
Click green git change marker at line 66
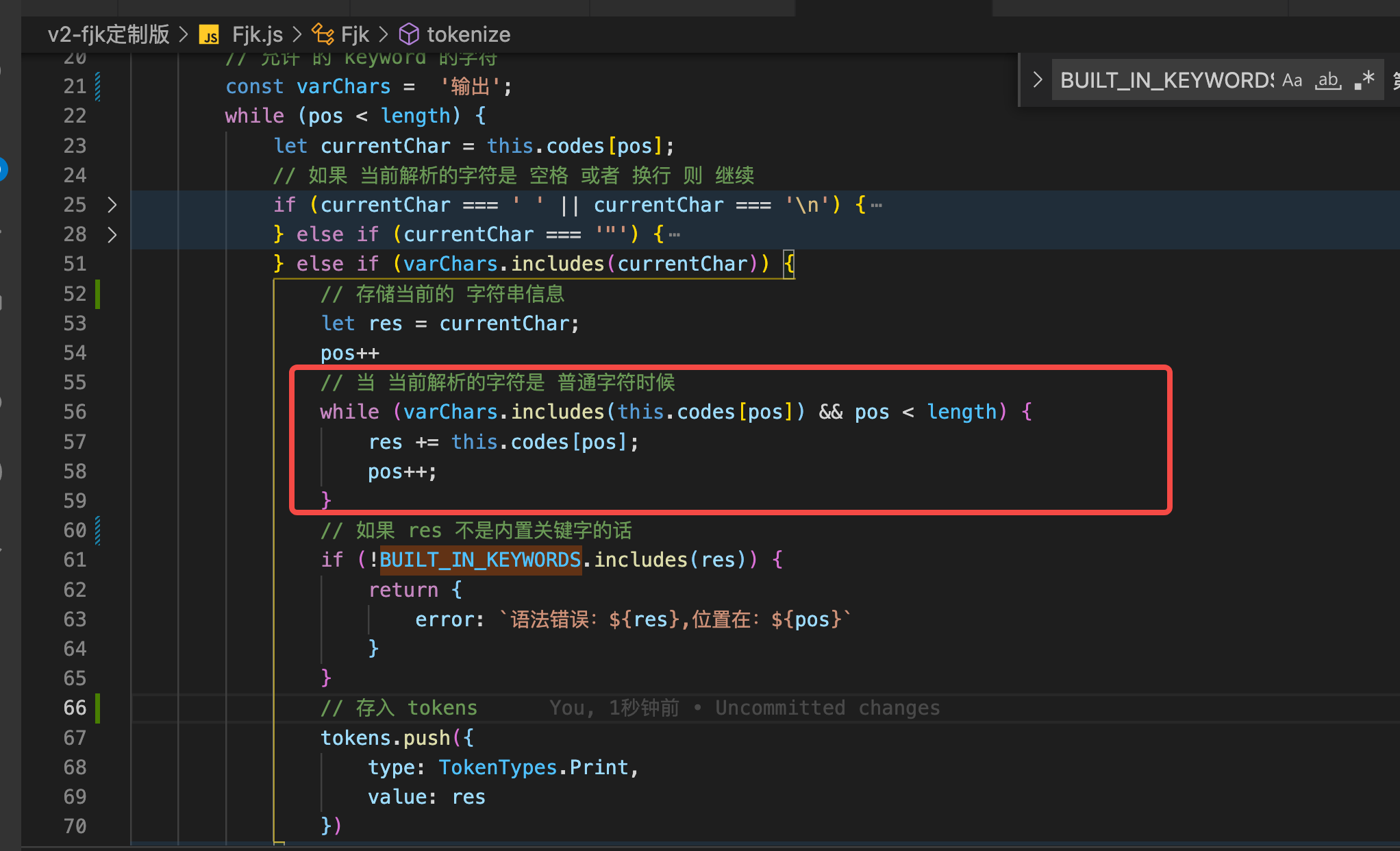click(x=97, y=708)
